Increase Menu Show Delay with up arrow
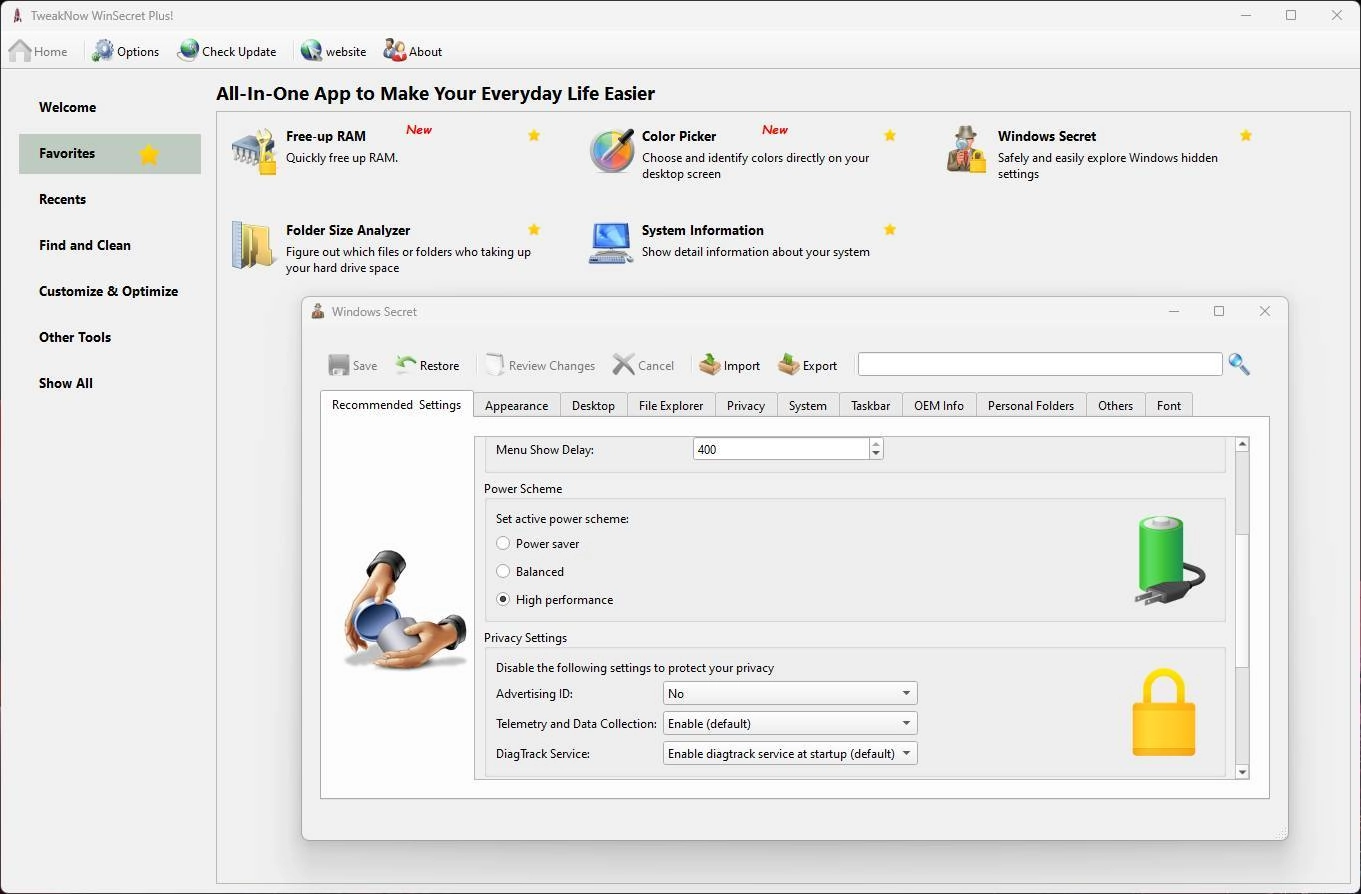The height and width of the screenshot is (894, 1361). click(x=876, y=444)
